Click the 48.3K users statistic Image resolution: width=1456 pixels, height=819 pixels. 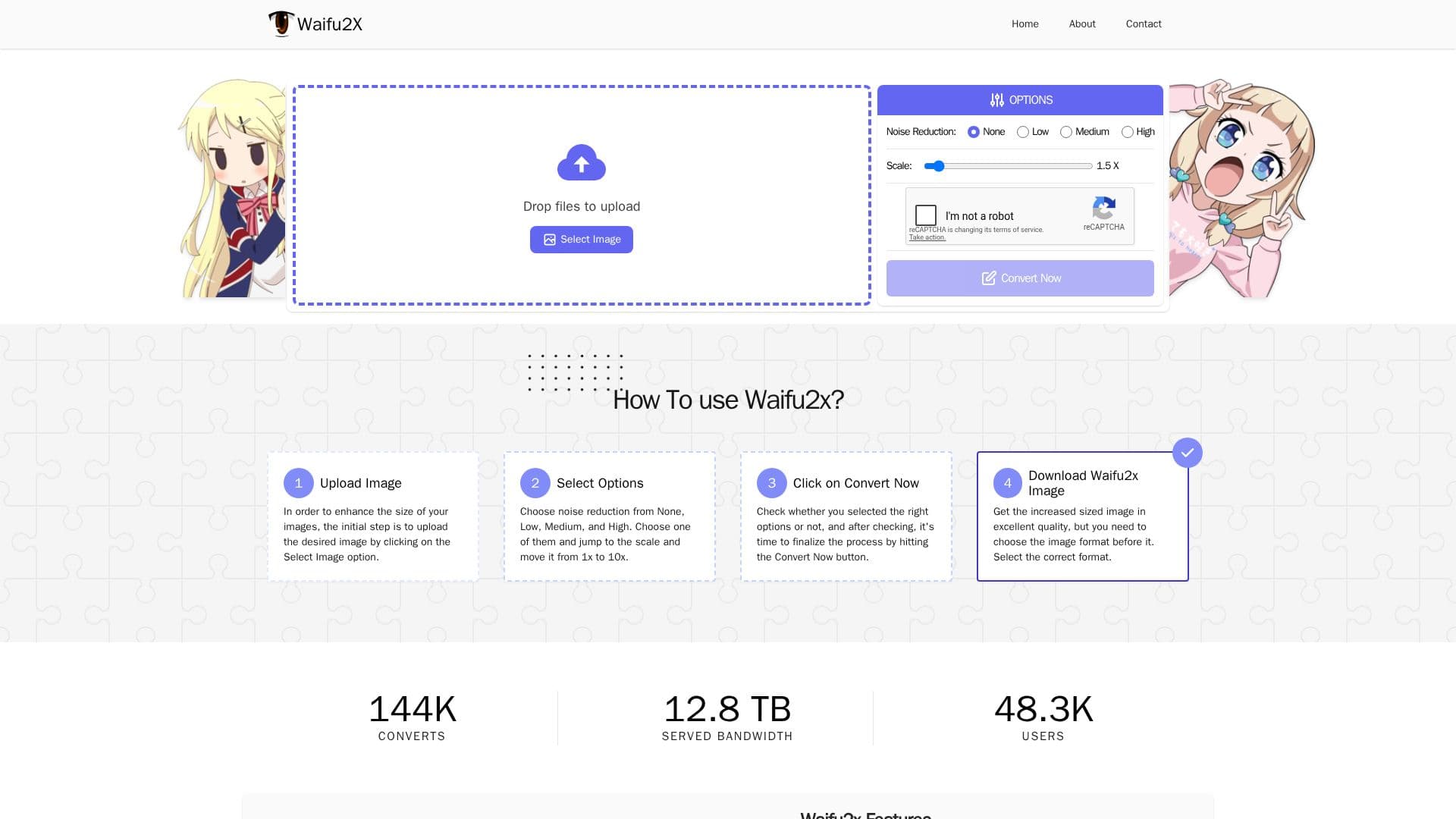[x=1043, y=717]
